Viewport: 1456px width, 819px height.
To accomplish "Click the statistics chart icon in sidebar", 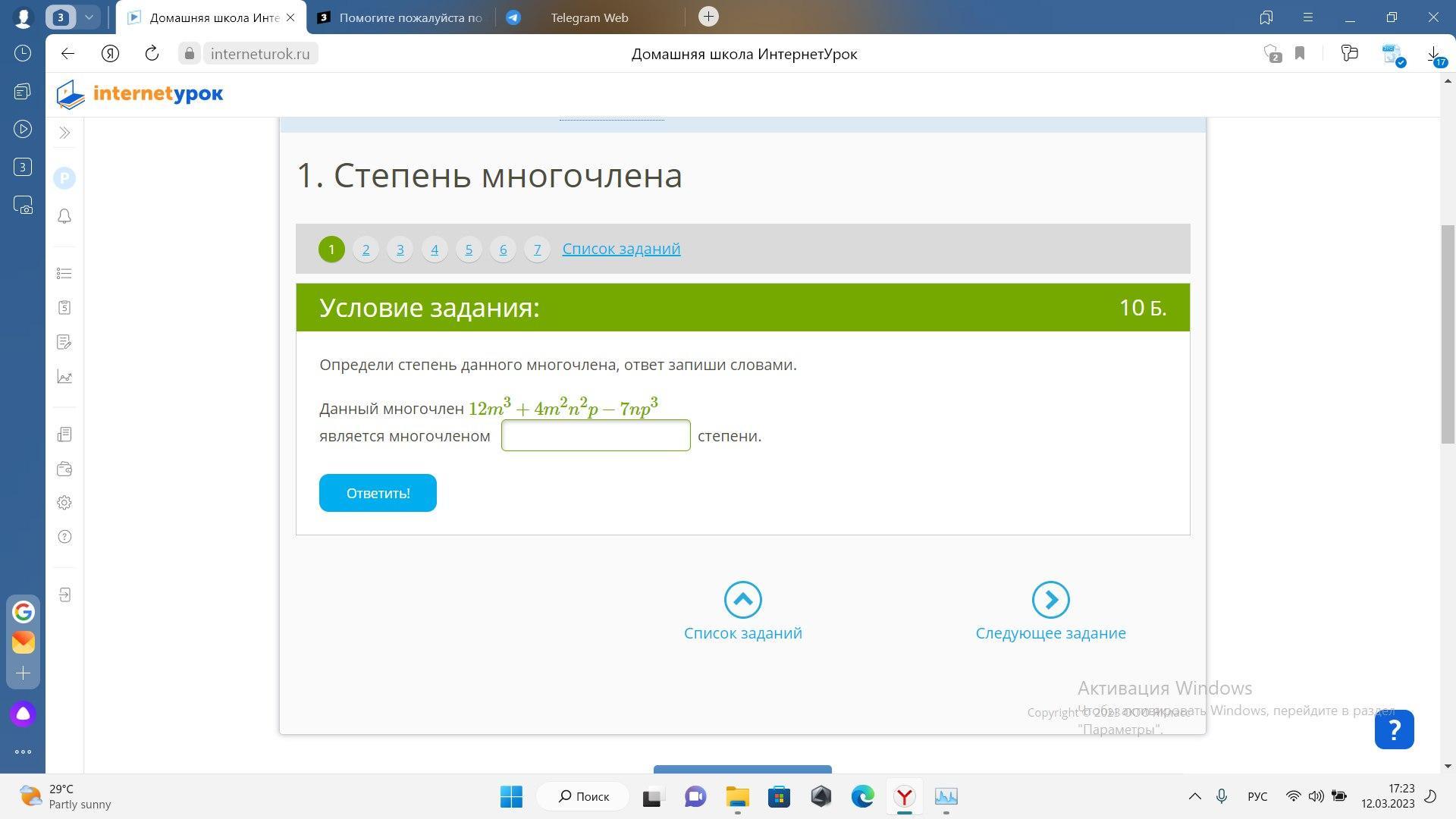I will pyautogui.click(x=64, y=377).
